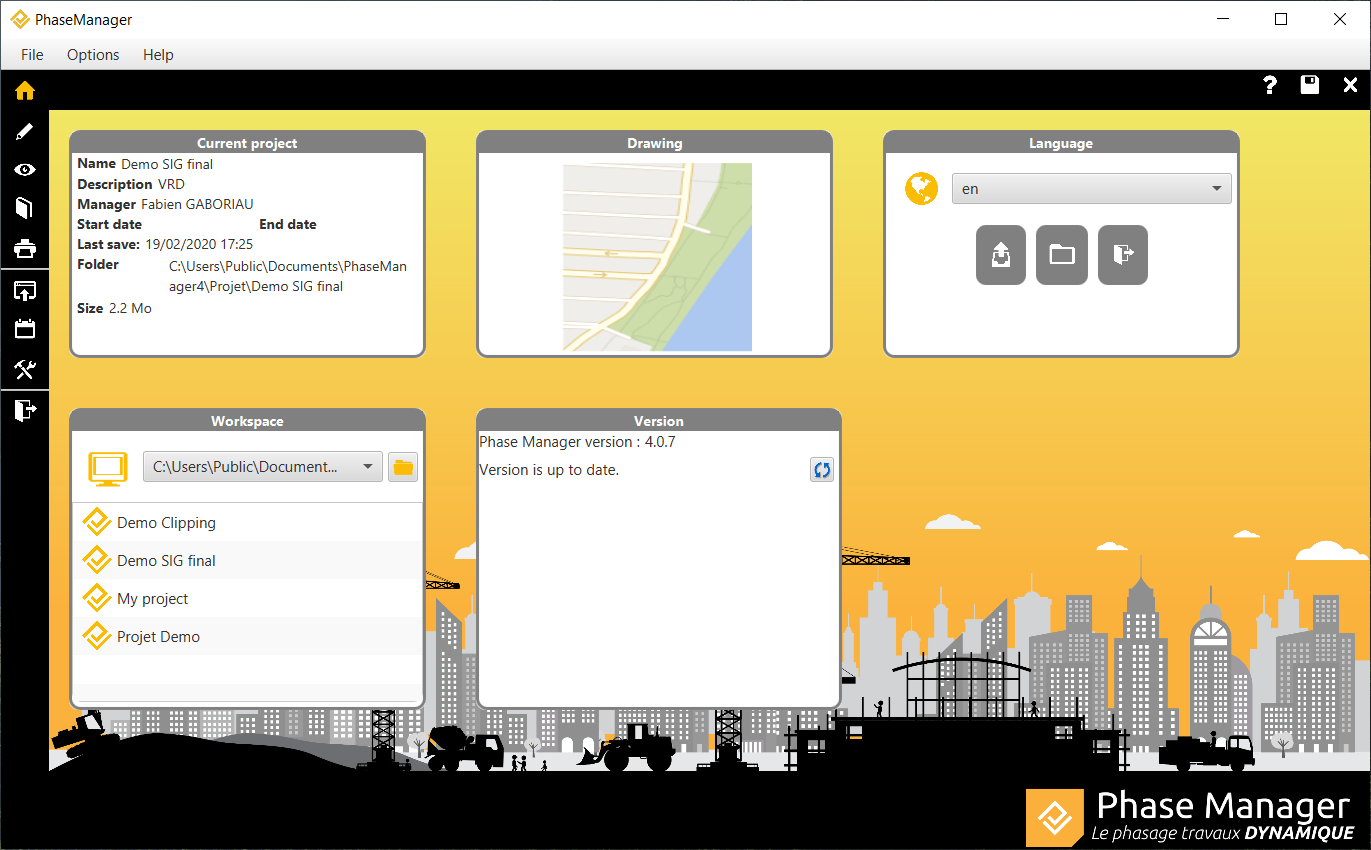The height and width of the screenshot is (850, 1371).
Task: Click 'Version is up to date.' text
Action: click(x=549, y=470)
